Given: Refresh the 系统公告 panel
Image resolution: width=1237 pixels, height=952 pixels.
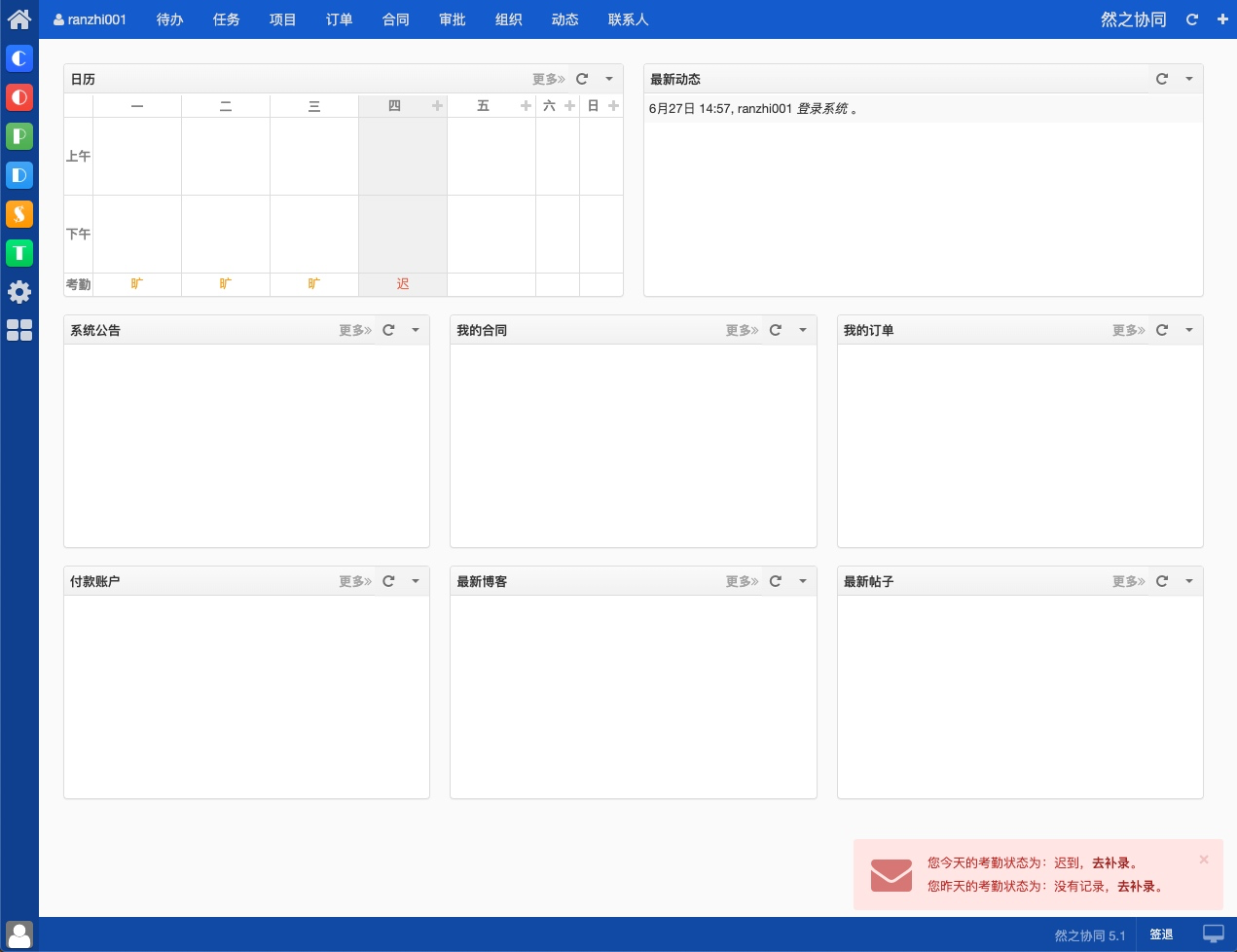Looking at the screenshot, I should point(388,330).
